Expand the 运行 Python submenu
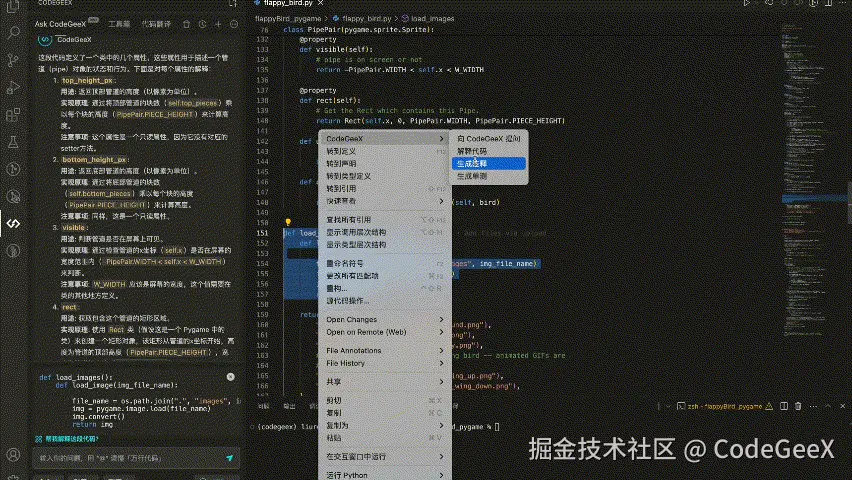This screenshot has width=852, height=480. [385, 475]
